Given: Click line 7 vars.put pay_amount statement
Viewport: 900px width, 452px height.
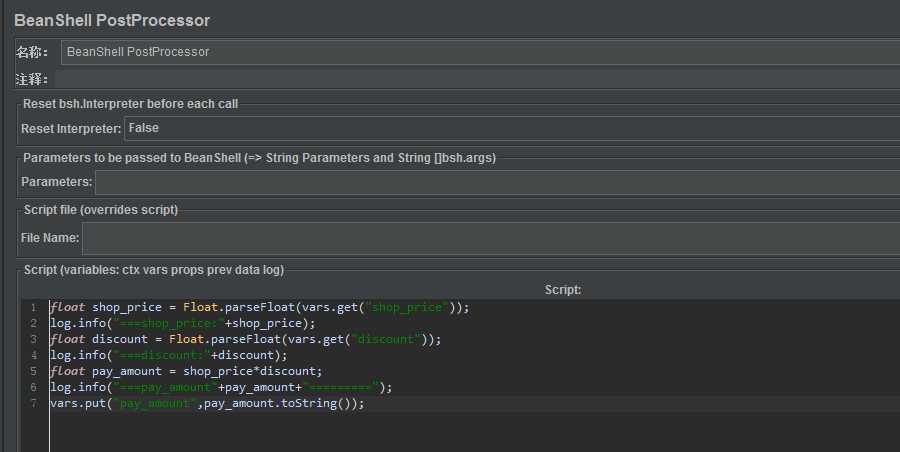Looking at the screenshot, I should click(x=207, y=404).
